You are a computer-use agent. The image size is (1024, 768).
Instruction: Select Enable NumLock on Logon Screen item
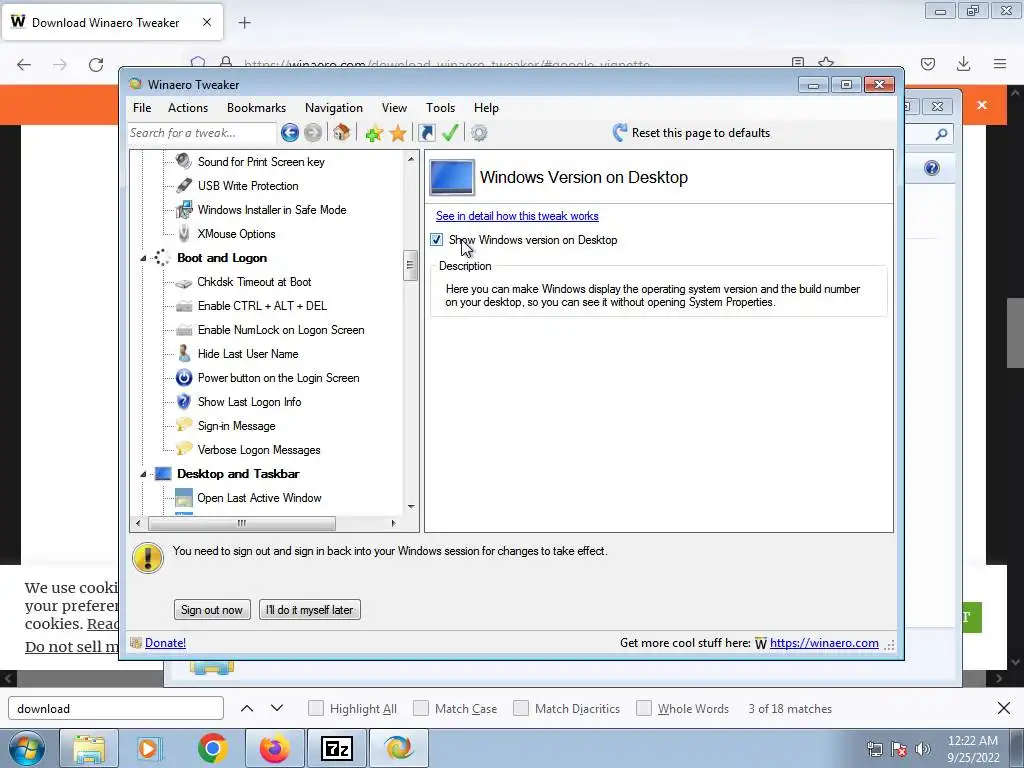(x=281, y=330)
